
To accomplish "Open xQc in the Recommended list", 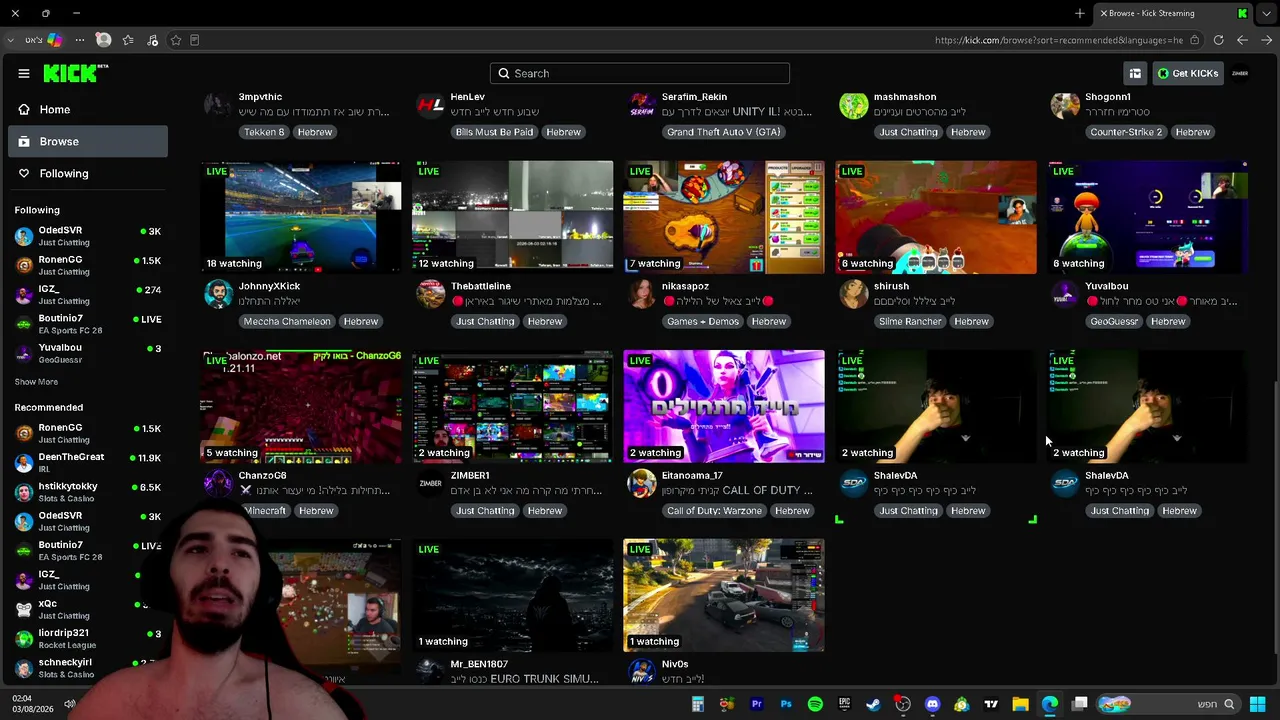I will click(88, 609).
